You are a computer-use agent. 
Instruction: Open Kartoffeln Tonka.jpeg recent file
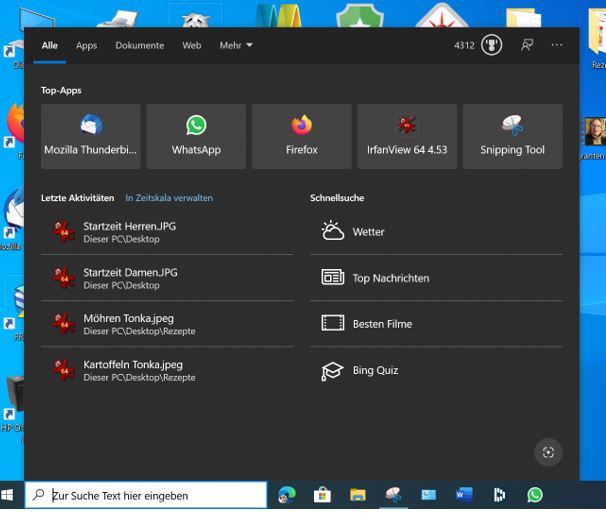click(x=167, y=370)
